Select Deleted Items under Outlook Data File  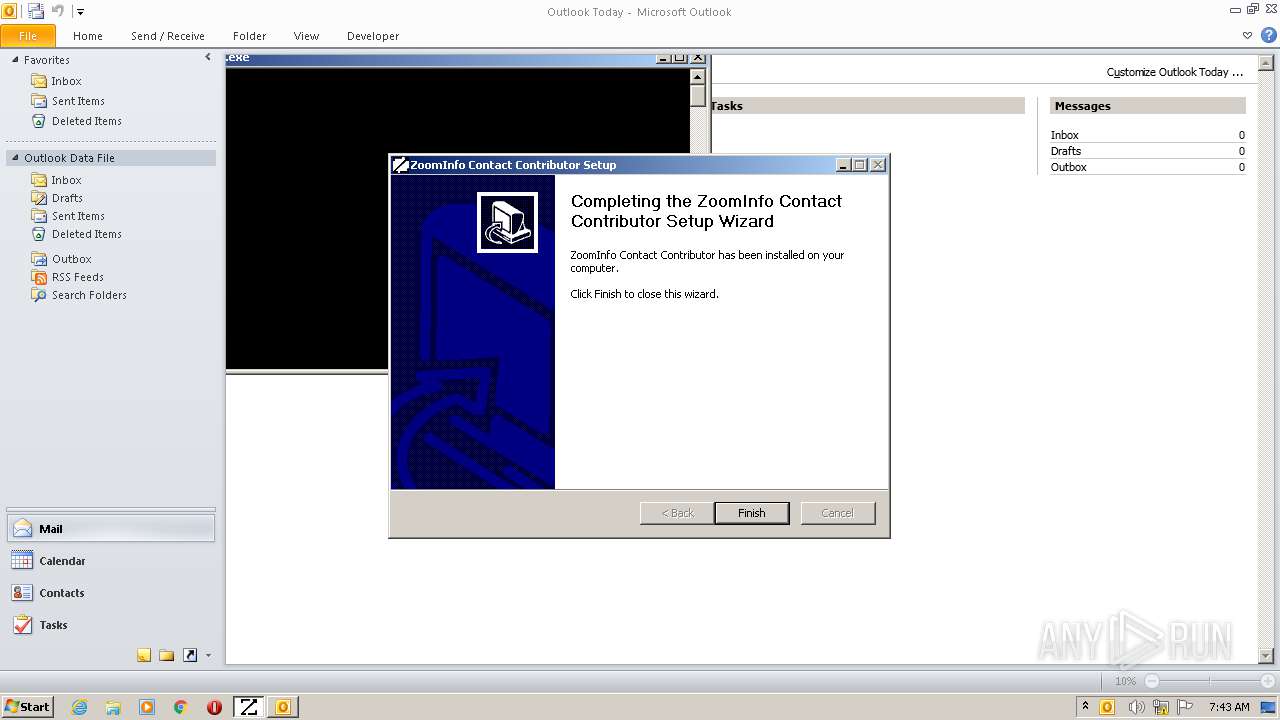(x=86, y=234)
